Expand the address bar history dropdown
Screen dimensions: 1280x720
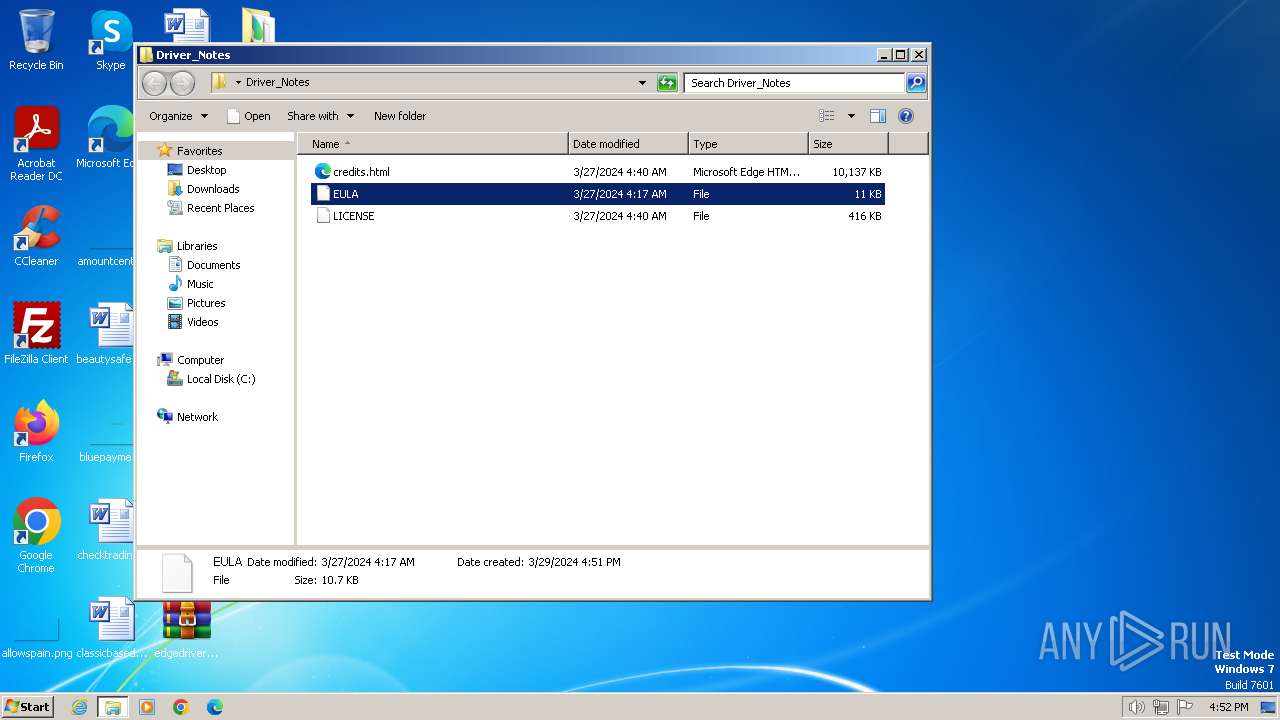642,83
